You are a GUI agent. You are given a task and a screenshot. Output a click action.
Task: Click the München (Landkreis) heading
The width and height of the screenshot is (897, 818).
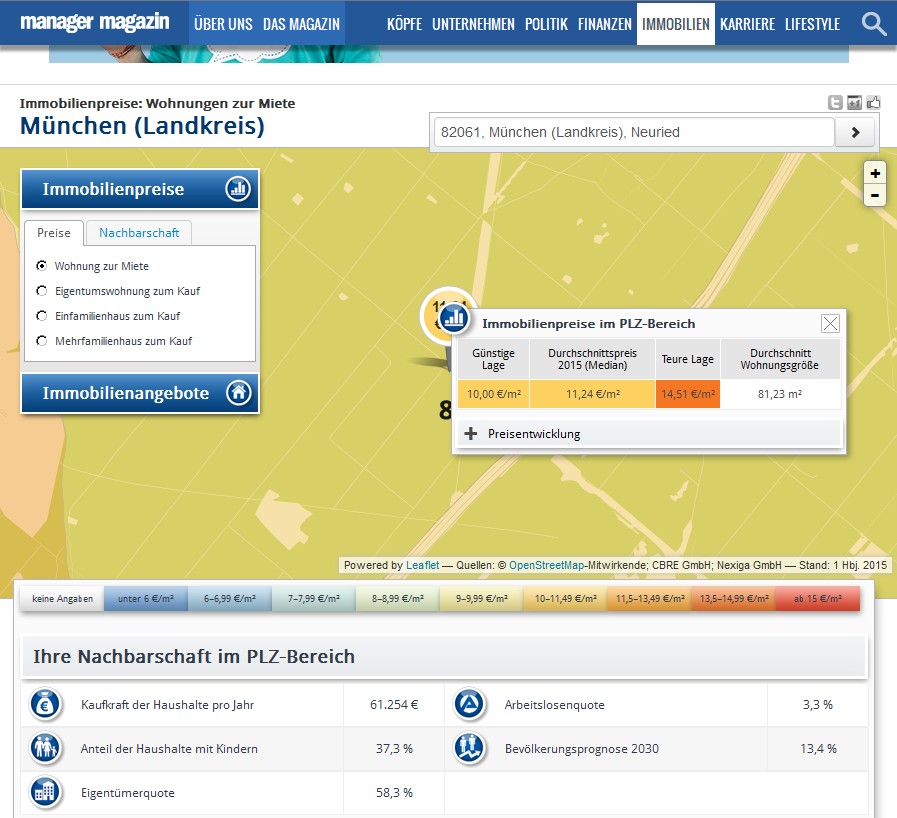142,126
